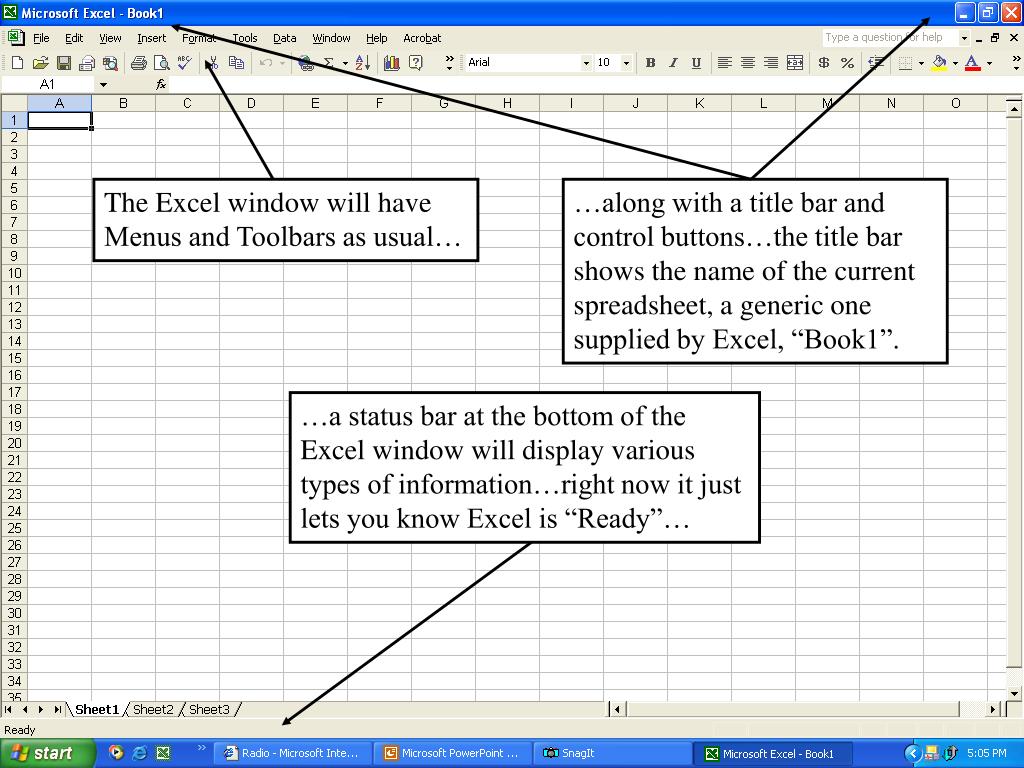Open the Font Color palette dropdown arrow
Screen dimensions: 1024x768
(989, 63)
